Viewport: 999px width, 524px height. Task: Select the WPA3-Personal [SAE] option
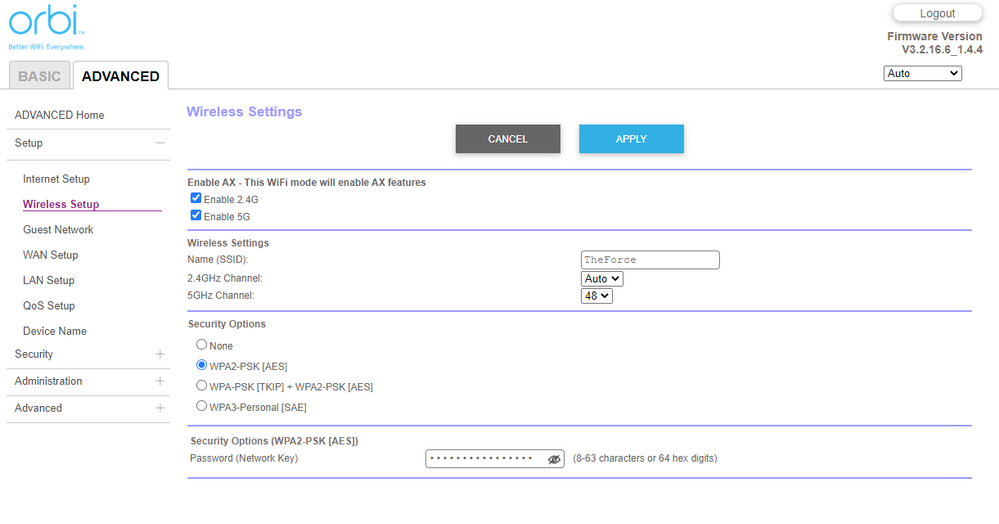coord(202,406)
